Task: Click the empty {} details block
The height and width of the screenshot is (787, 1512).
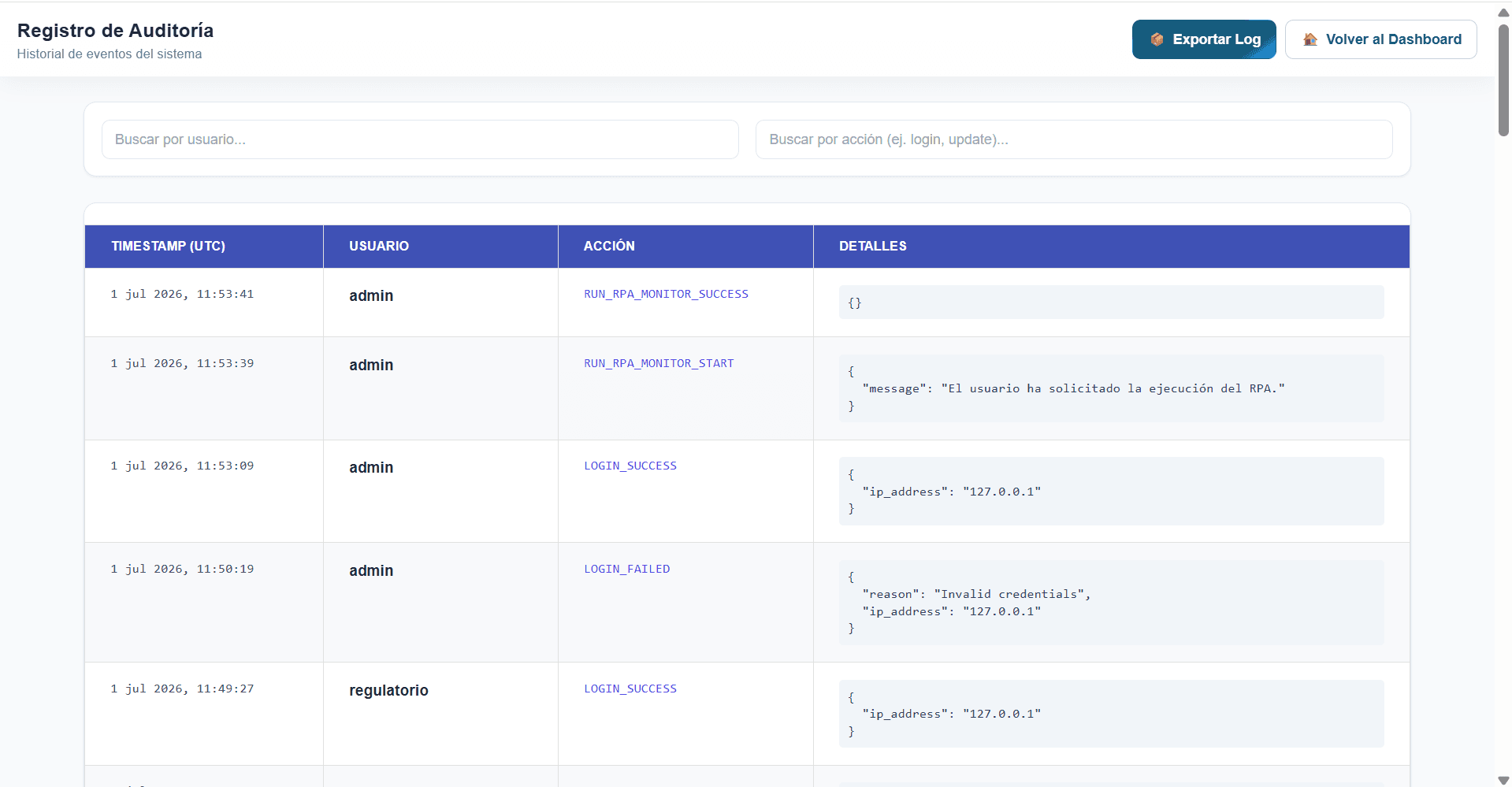Action: pyautogui.click(x=1111, y=303)
